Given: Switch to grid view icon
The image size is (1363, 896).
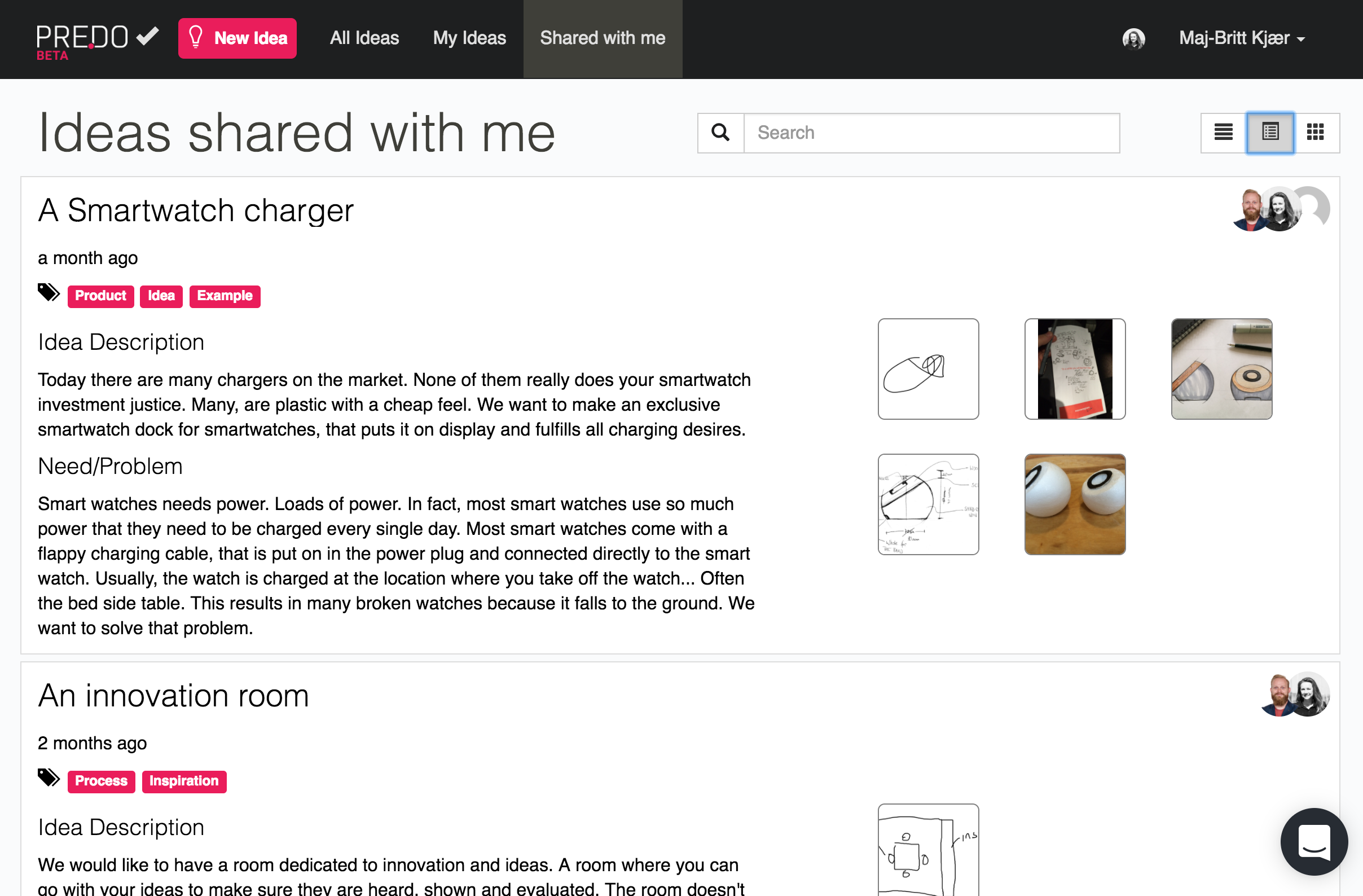Looking at the screenshot, I should tap(1316, 133).
